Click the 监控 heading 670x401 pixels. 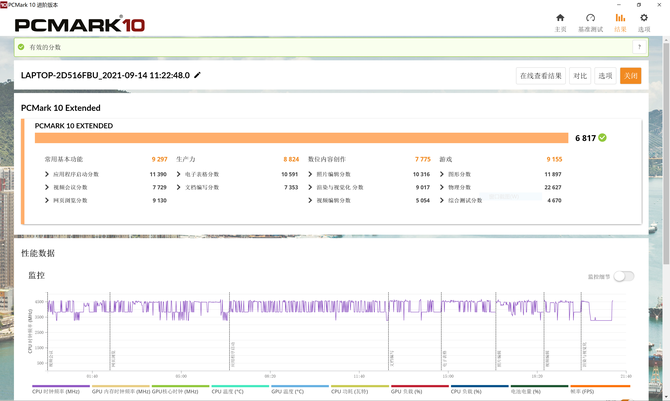click(x=37, y=275)
